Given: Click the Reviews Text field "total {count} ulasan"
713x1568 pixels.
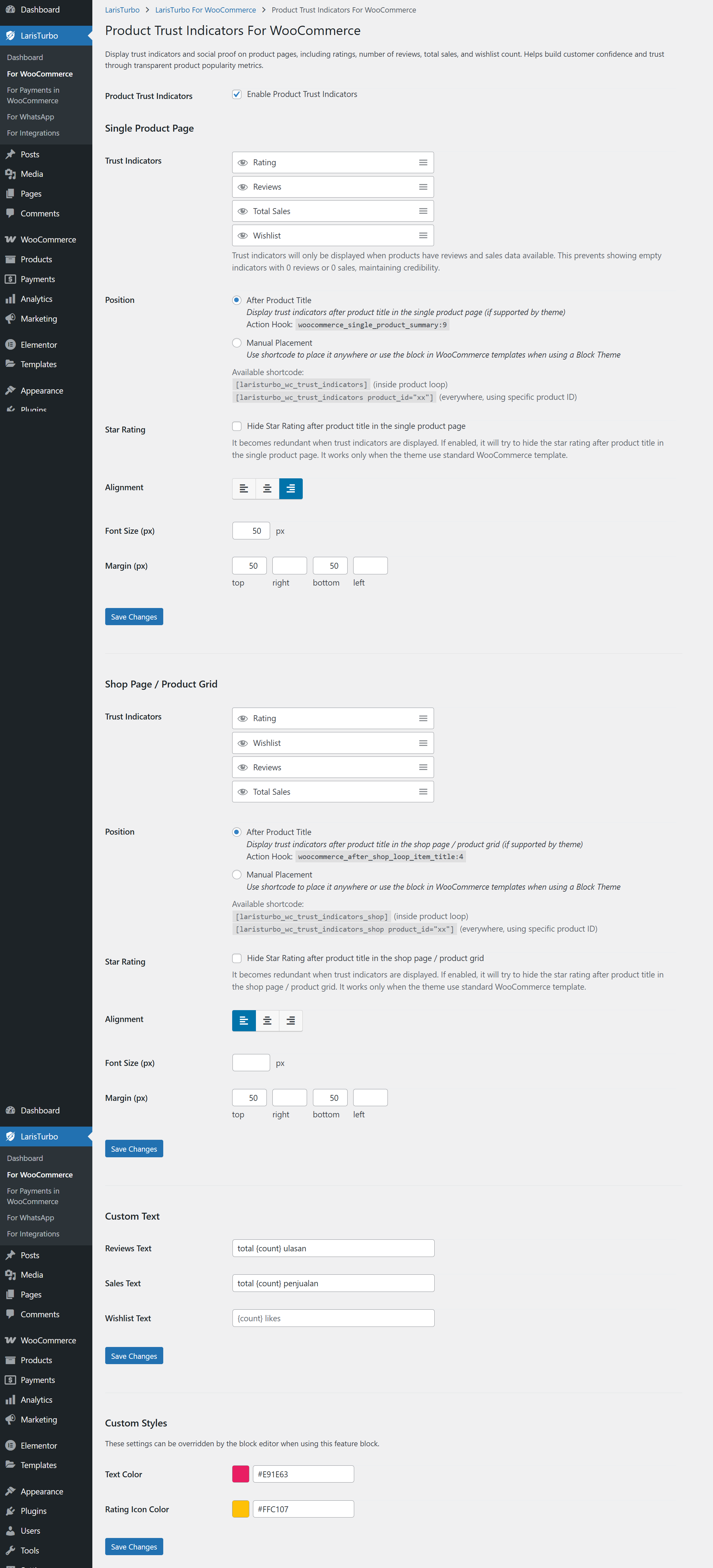Looking at the screenshot, I should [x=333, y=1248].
